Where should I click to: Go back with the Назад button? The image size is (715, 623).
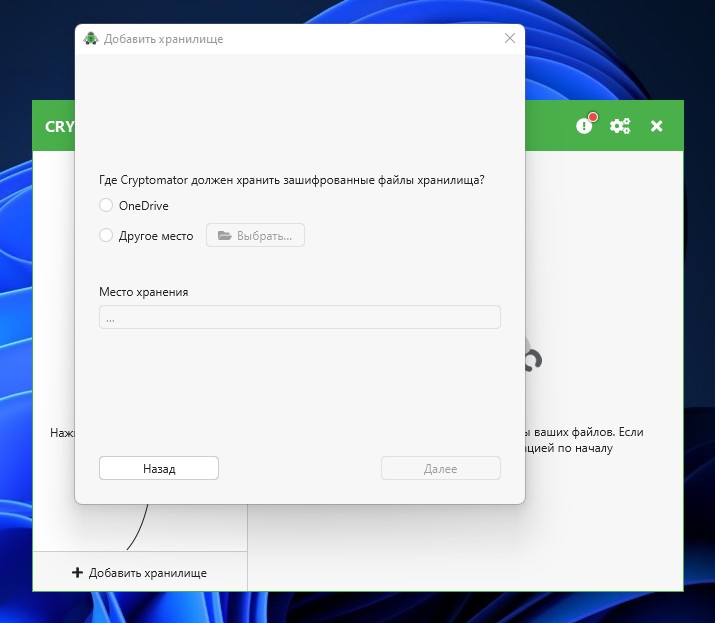pos(159,468)
